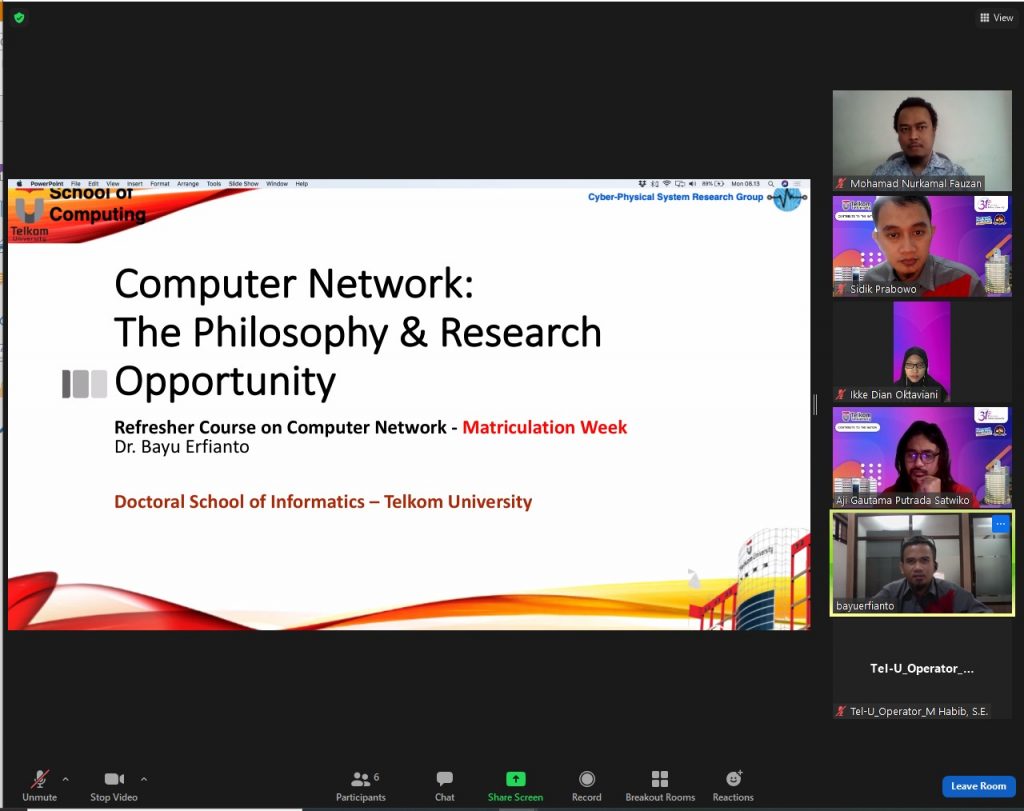
Task: Start recording with the Record button
Action: (586, 786)
